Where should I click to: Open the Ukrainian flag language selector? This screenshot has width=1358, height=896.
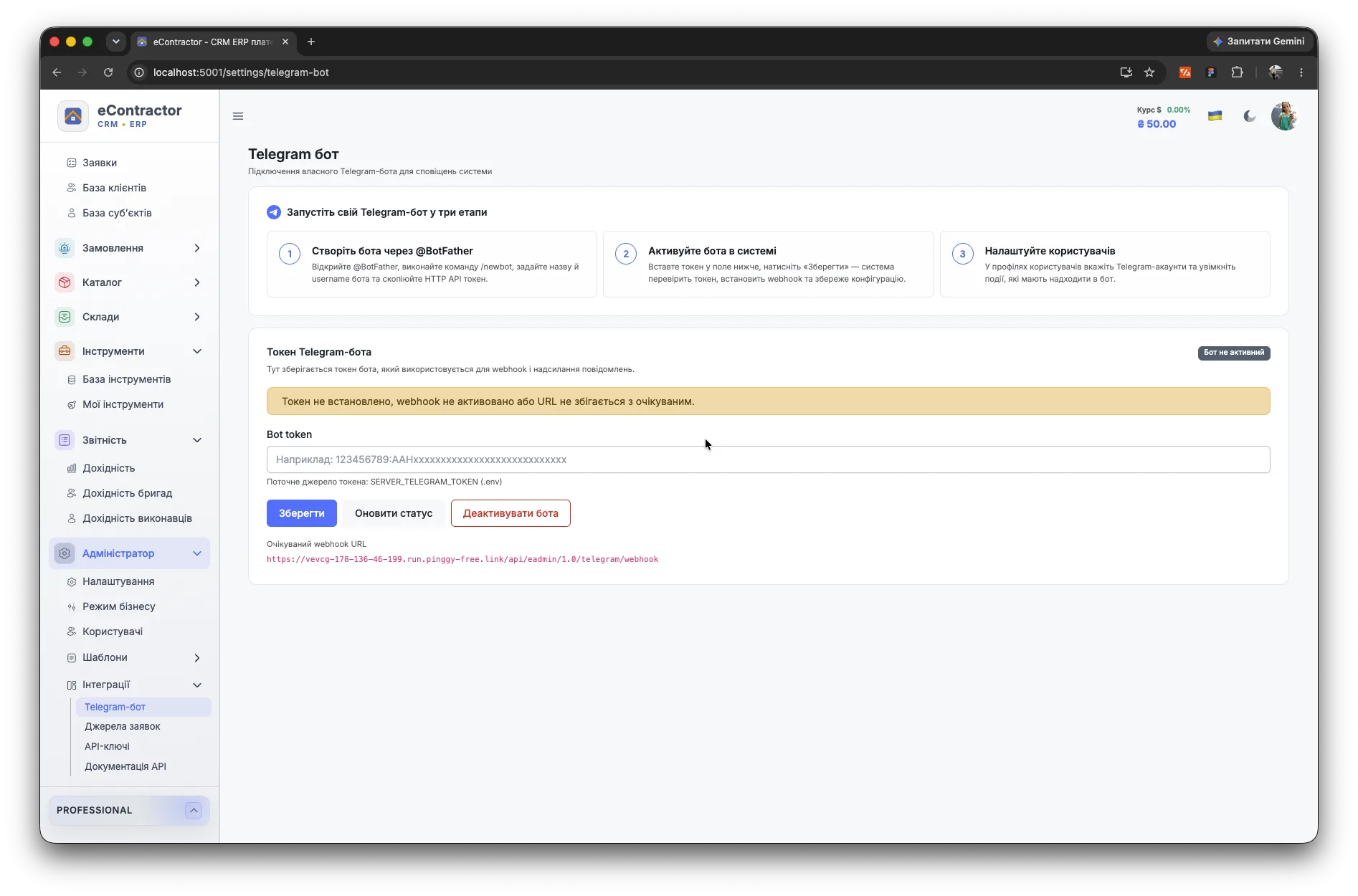(x=1215, y=116)
